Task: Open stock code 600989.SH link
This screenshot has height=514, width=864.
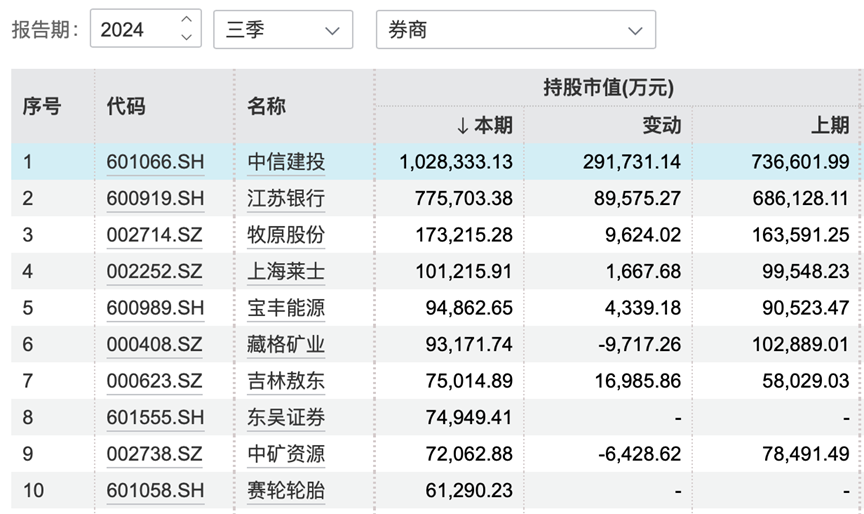Action: point(155,308)
